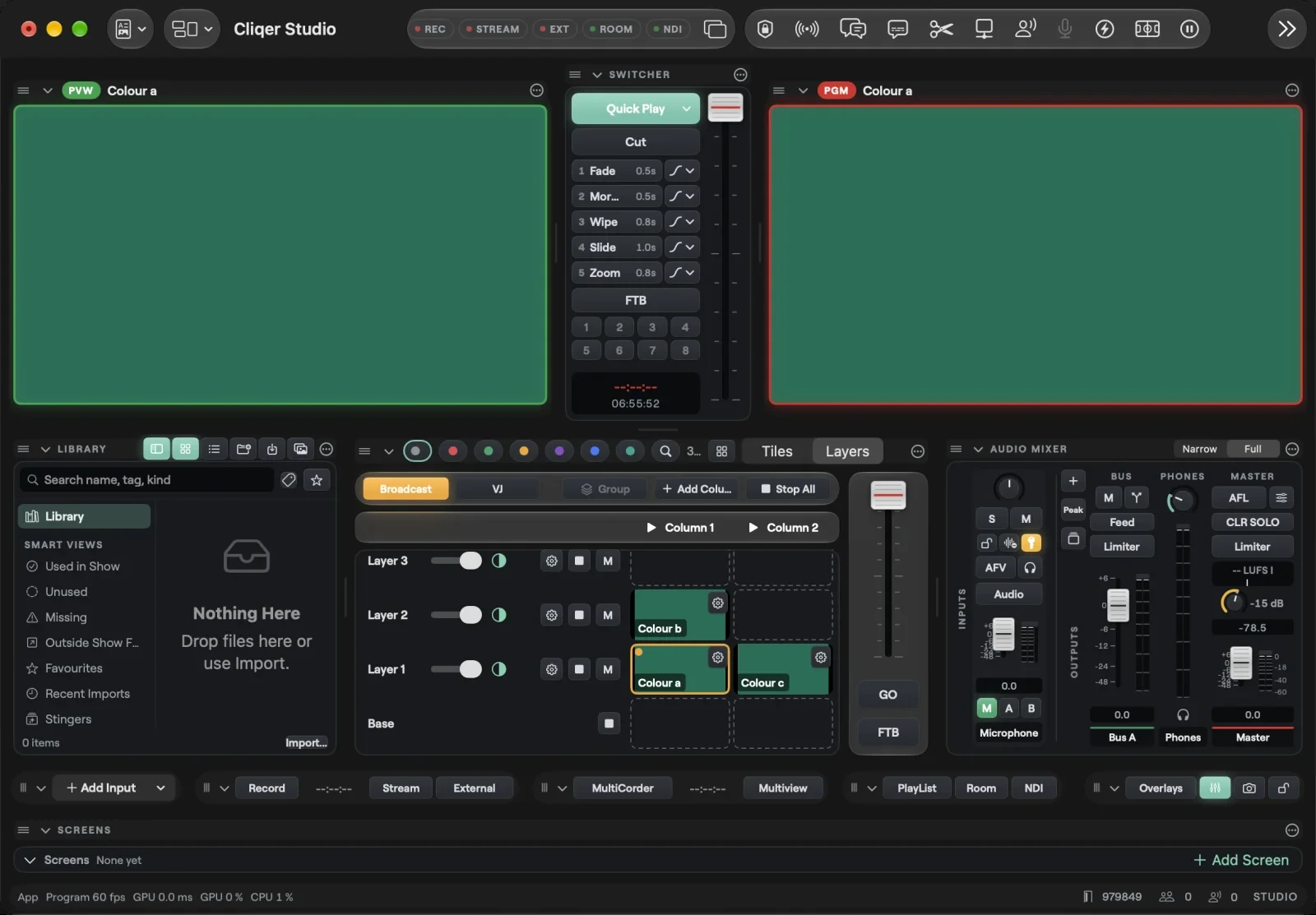Toggle the REC indicator button

(x=431, y=30)
